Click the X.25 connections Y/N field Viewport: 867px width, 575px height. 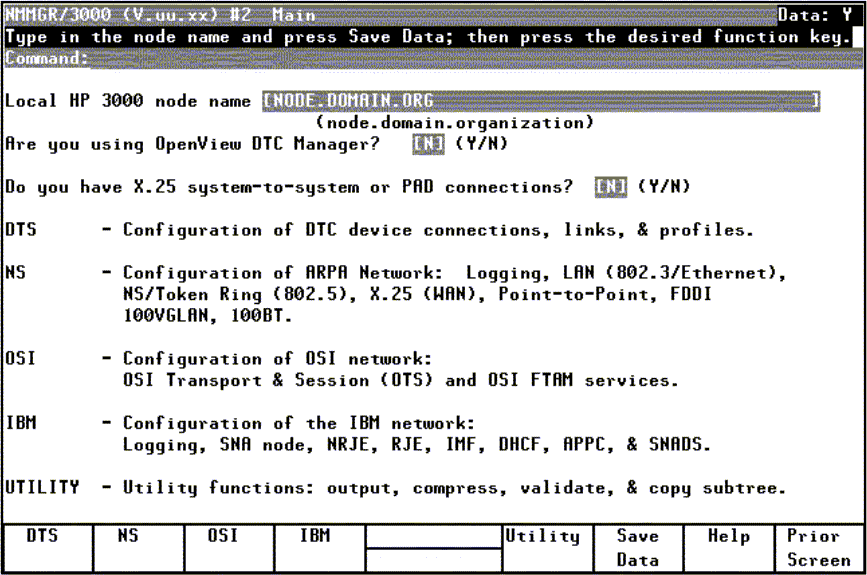coord(611,187)
